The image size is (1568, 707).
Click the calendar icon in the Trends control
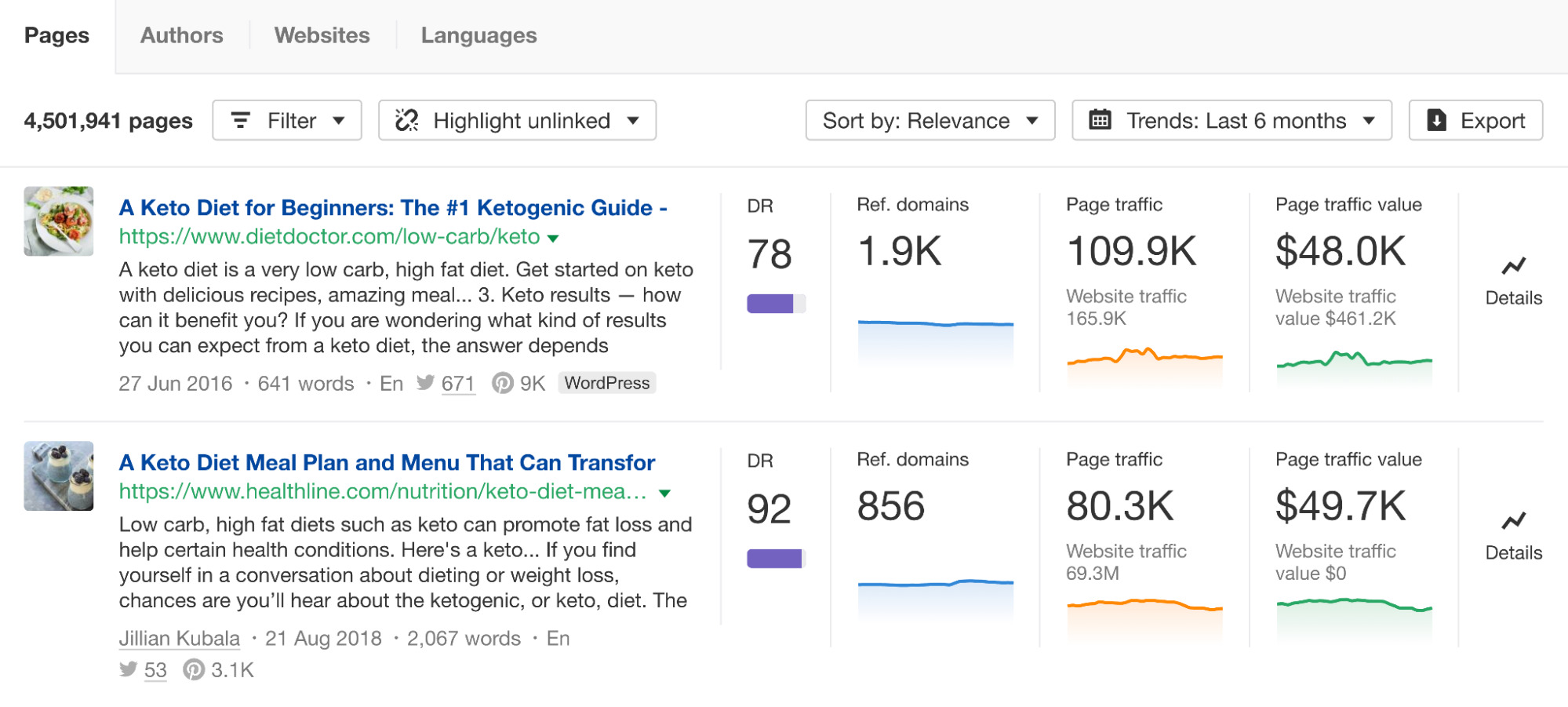(x=1101, y=120)
